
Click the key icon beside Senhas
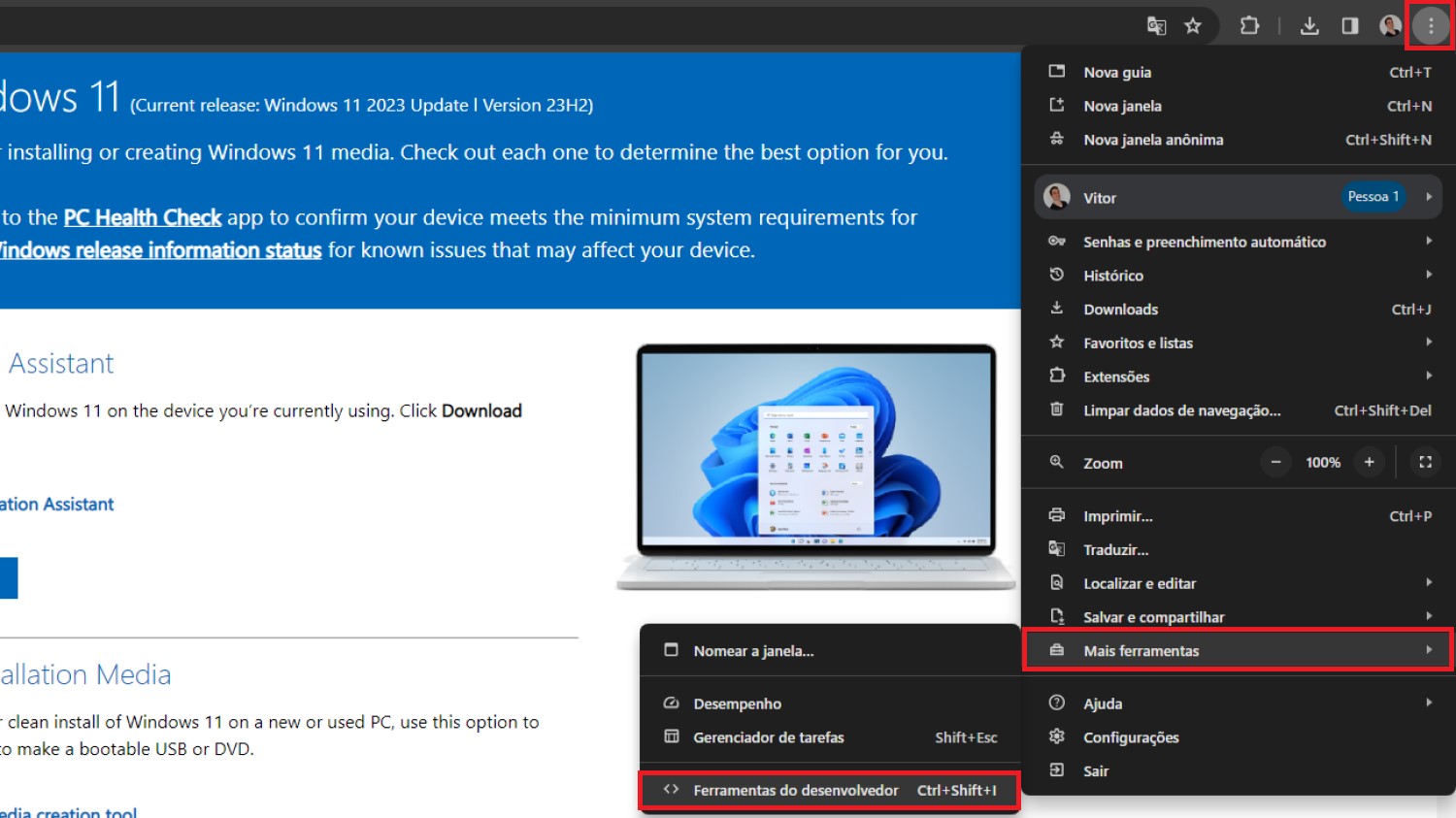tap(1057, 241)
